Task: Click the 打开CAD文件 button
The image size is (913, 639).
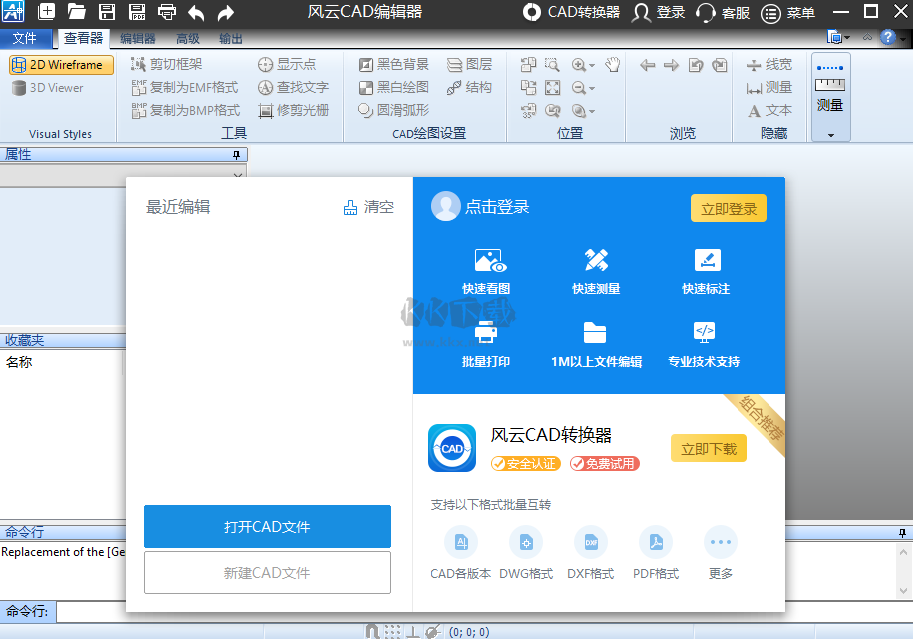Action: 267,527
